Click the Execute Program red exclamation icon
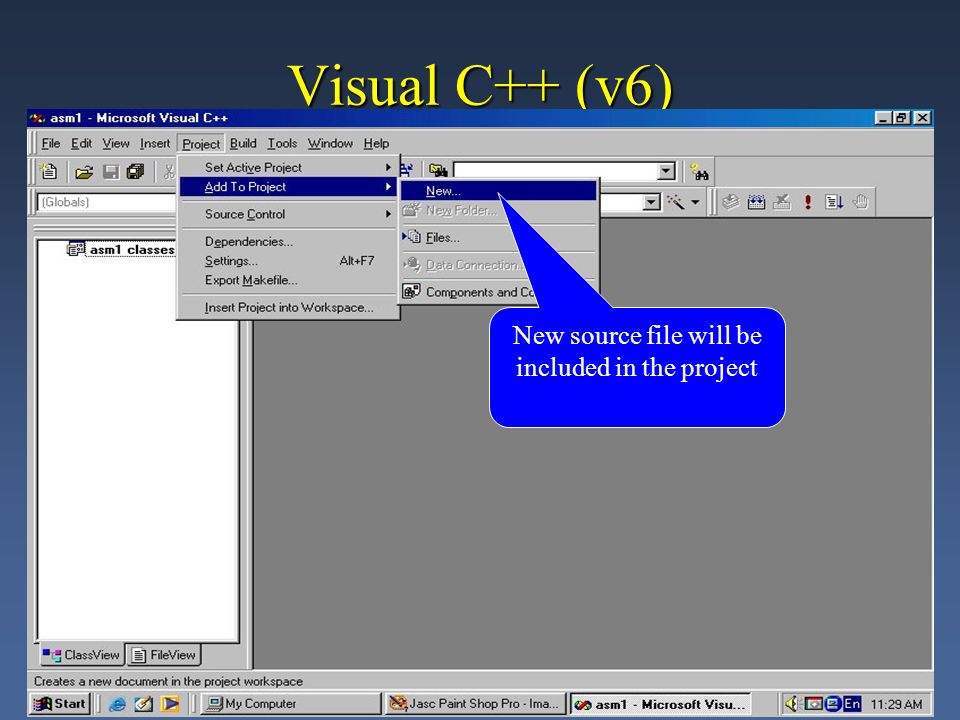 coord(808,201)
